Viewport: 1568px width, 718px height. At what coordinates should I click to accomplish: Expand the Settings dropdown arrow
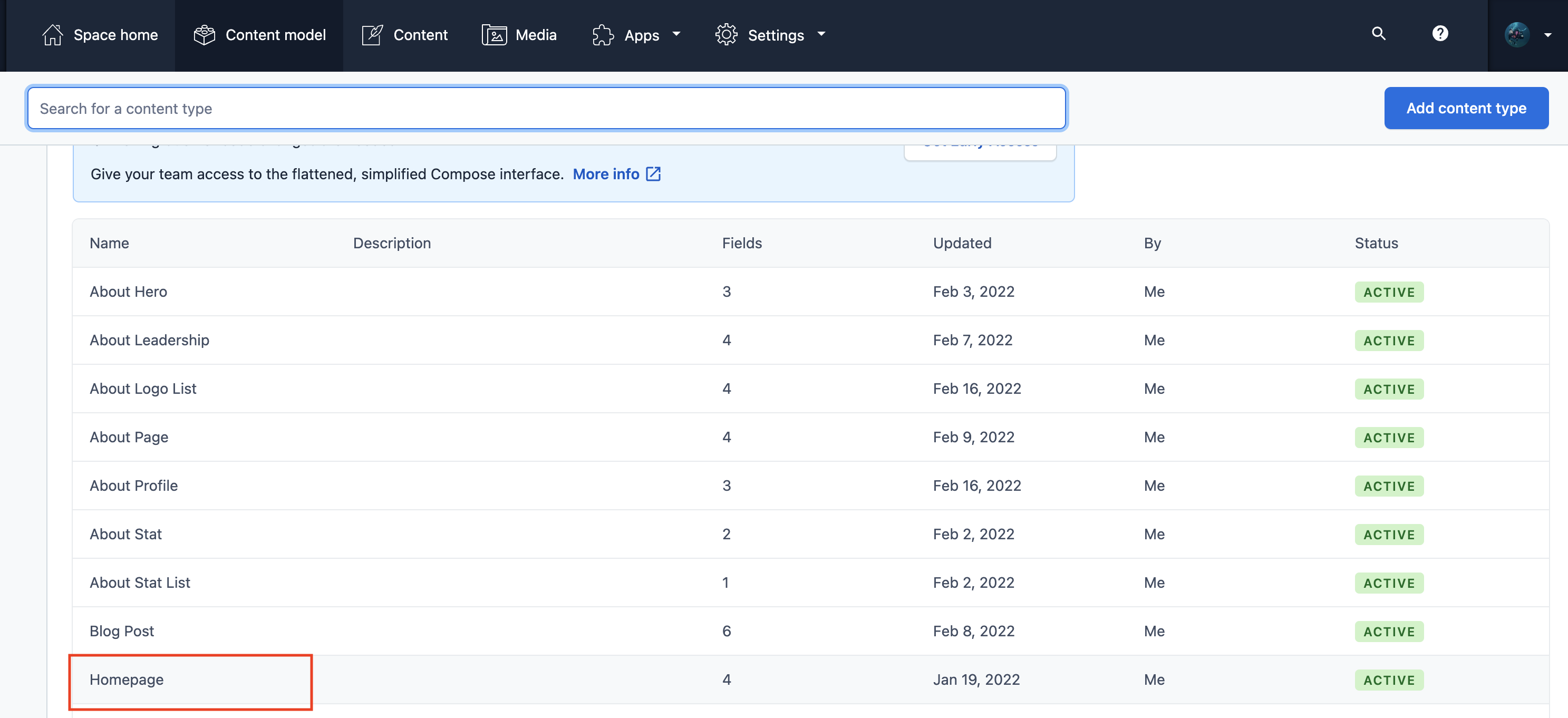coord(821,34)
